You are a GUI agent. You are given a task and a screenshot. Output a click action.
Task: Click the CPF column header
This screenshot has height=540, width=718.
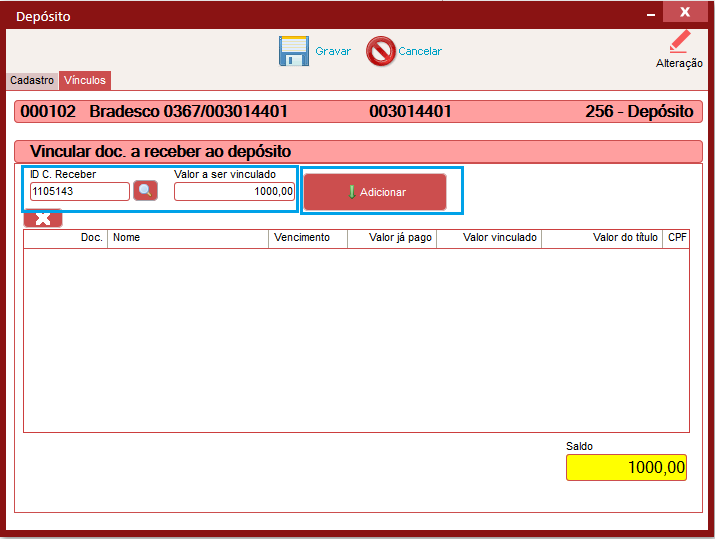tap(676, 238)
